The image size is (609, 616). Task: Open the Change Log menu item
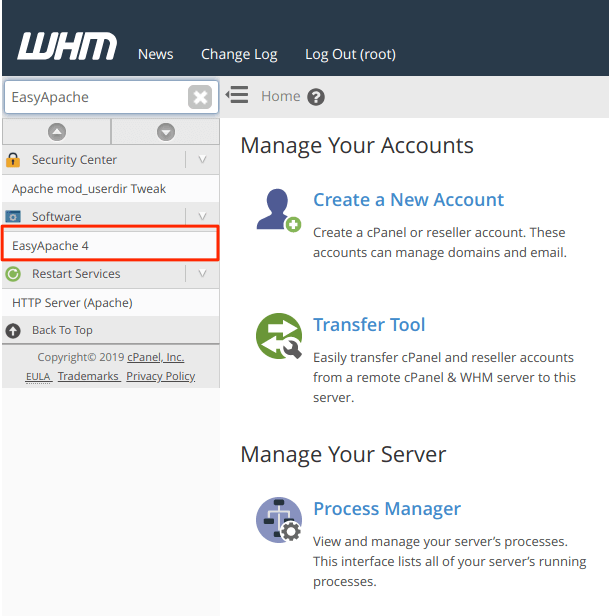(239, 54)
